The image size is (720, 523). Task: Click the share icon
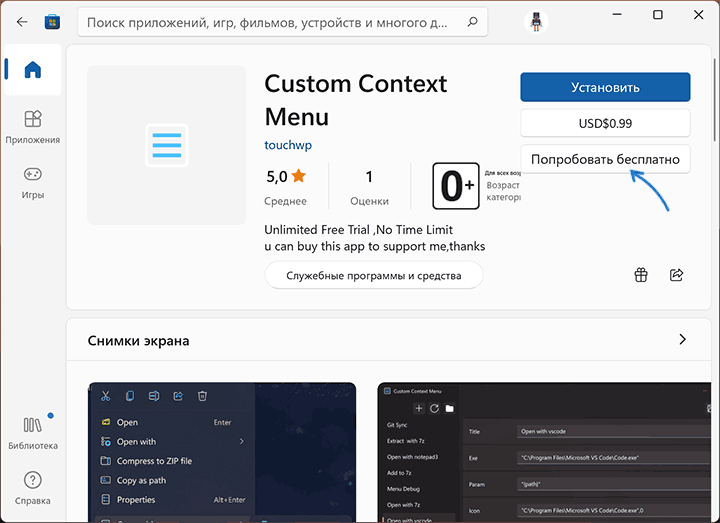[x=676, y=275]
